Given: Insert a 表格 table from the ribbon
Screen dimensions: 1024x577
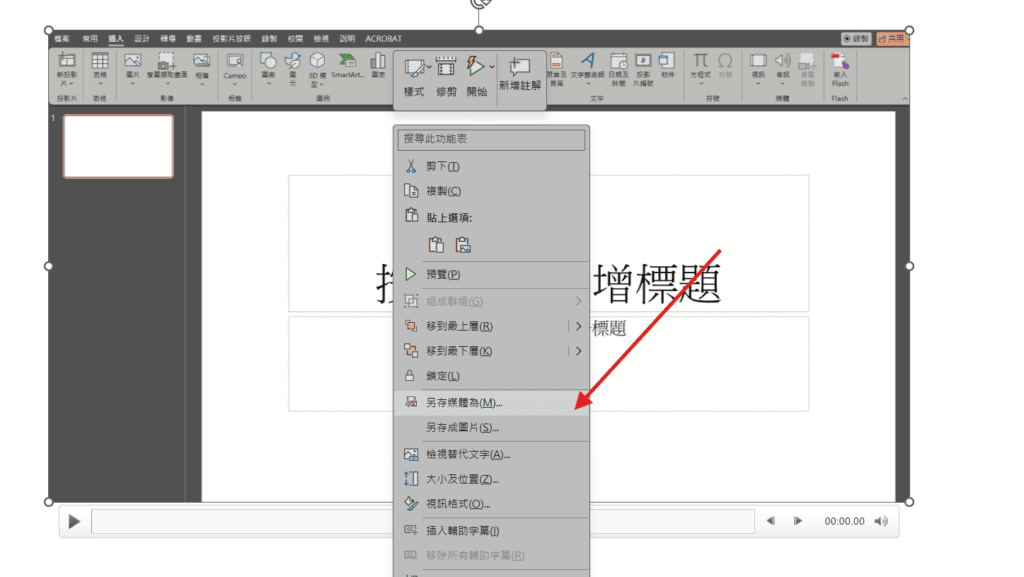Looking at the screenshot, I should 100,63.
